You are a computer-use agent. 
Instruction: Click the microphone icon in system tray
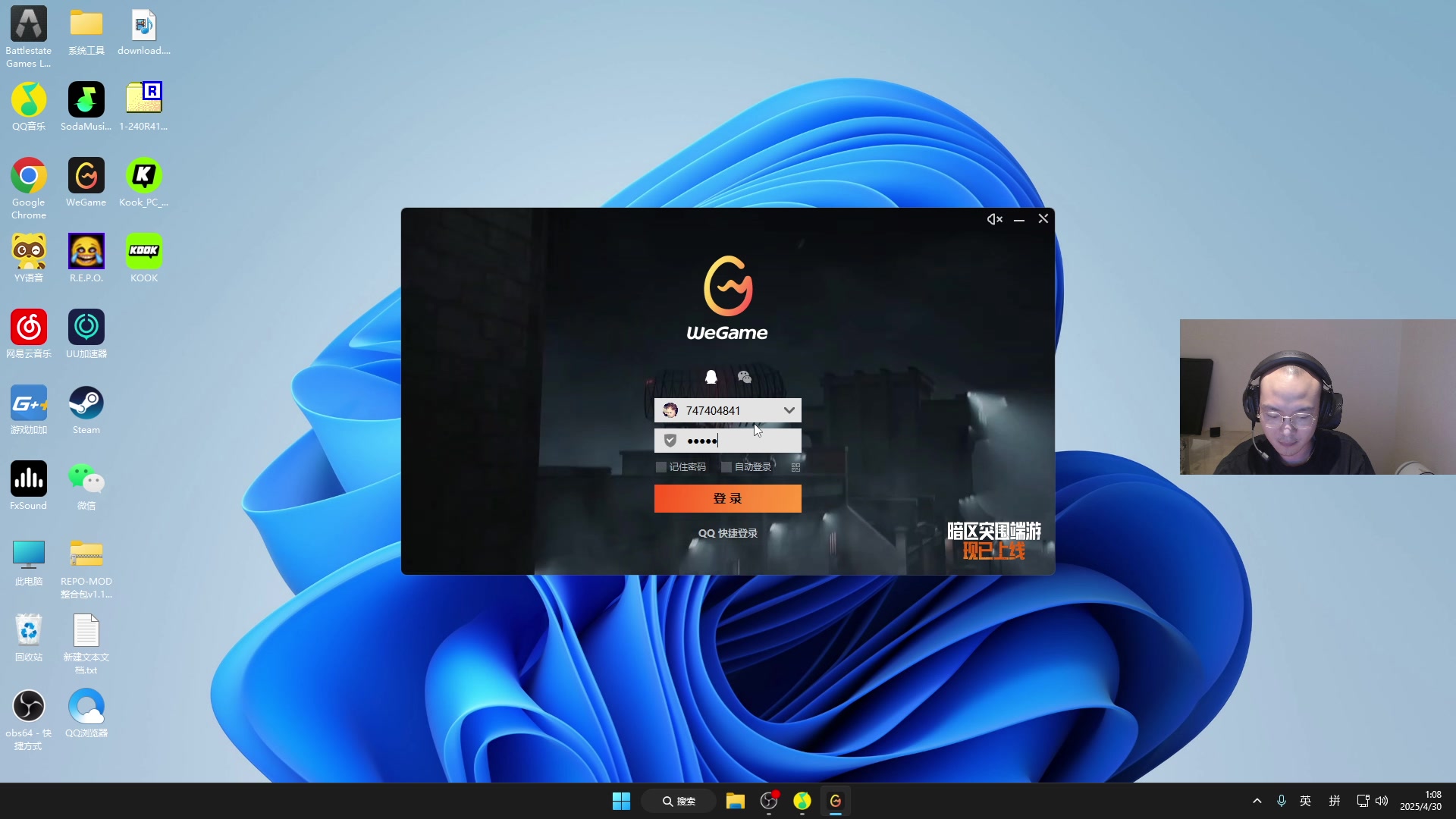coord(1282,801)
